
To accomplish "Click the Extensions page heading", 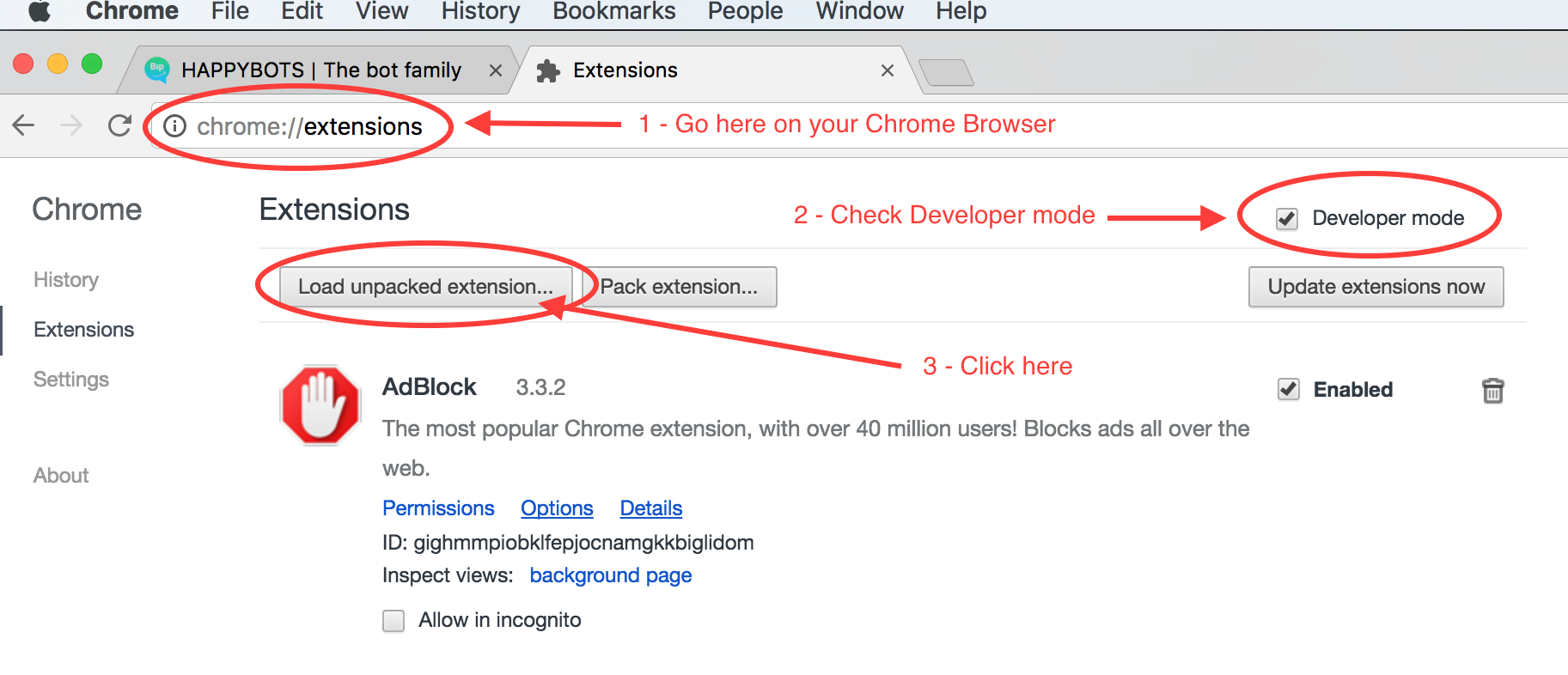I will tap(334, 210).
